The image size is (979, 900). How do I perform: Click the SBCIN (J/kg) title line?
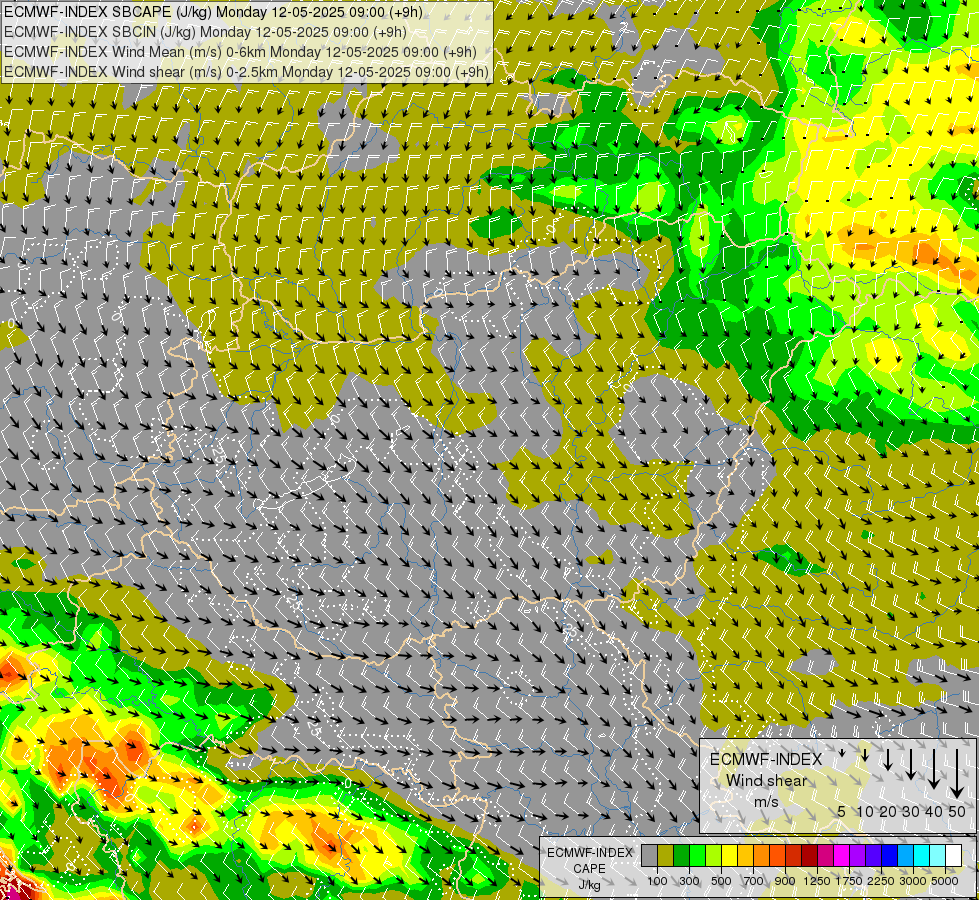pyautogui.click(x=205, y=32)
